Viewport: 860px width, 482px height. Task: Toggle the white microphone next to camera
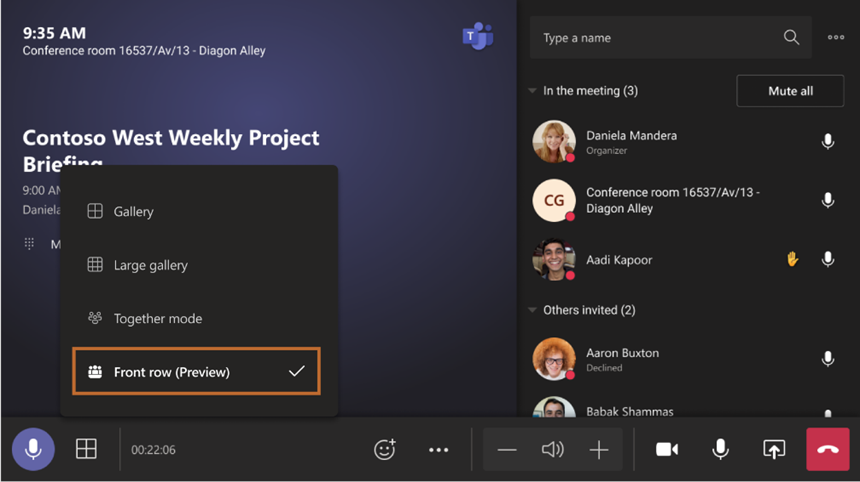(x=720, y=449)
